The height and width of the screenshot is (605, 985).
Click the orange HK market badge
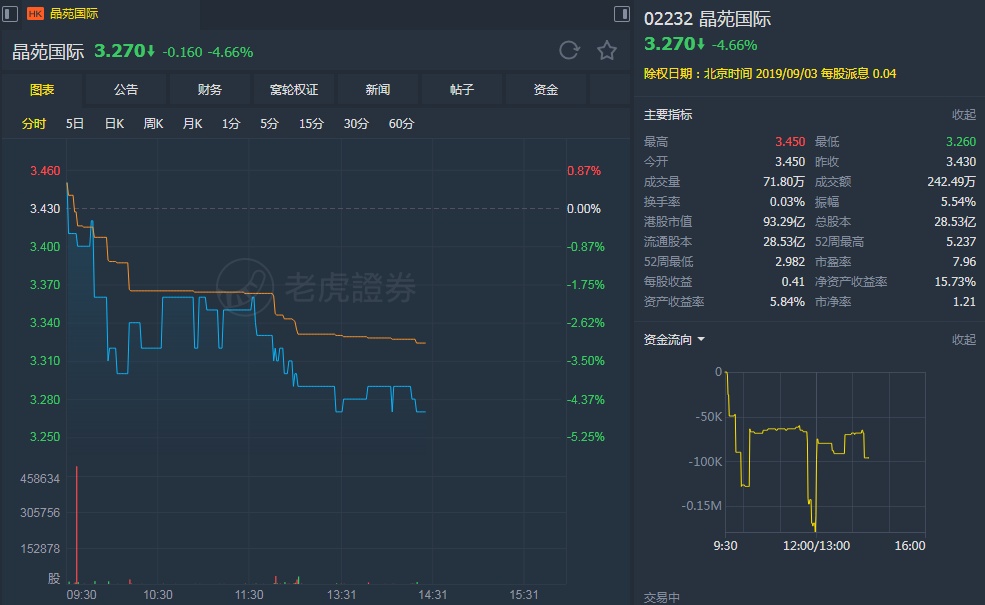click(35, 14)
